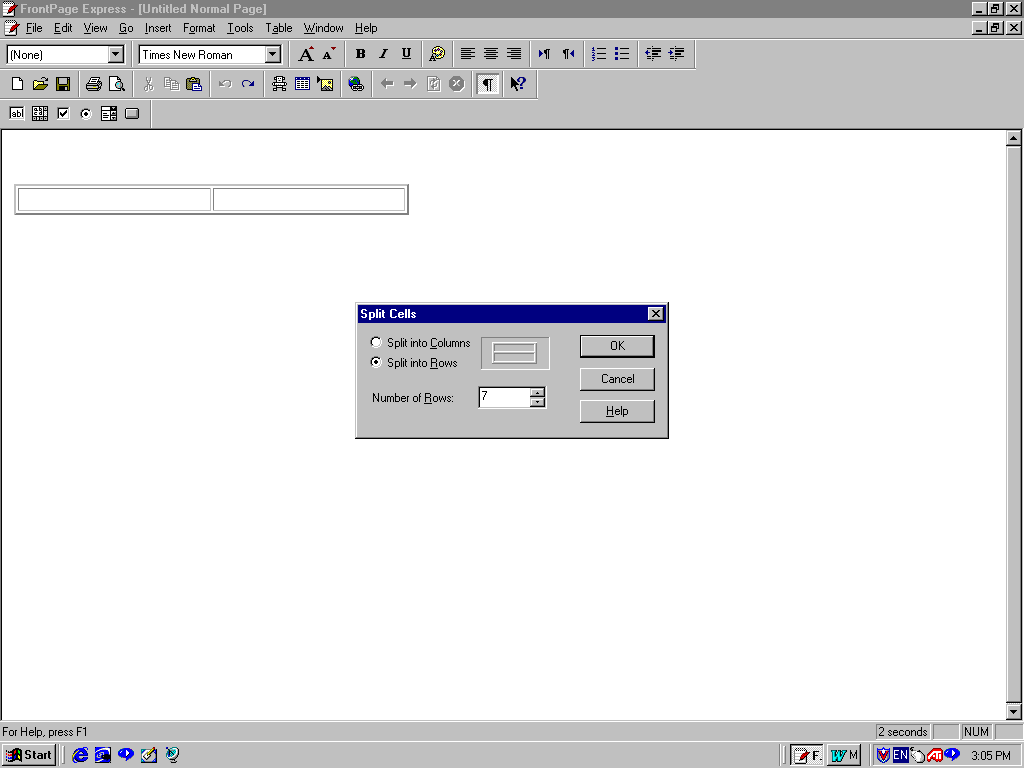Screen dimensions: 1024x768
Task: Increase Number of Rows with up arrow
Action: click(538, 392)
